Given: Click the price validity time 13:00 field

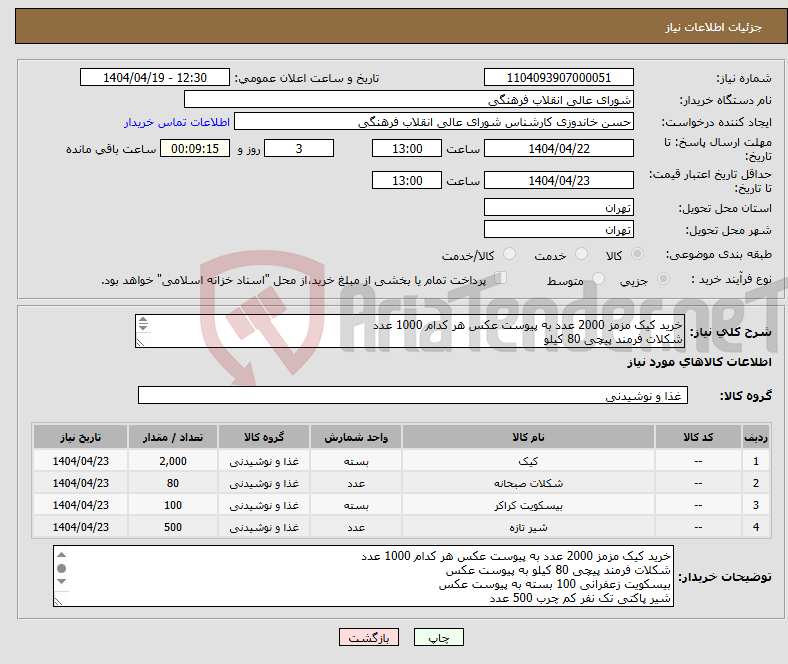Looking at the screenshot, I should [407, 180].
